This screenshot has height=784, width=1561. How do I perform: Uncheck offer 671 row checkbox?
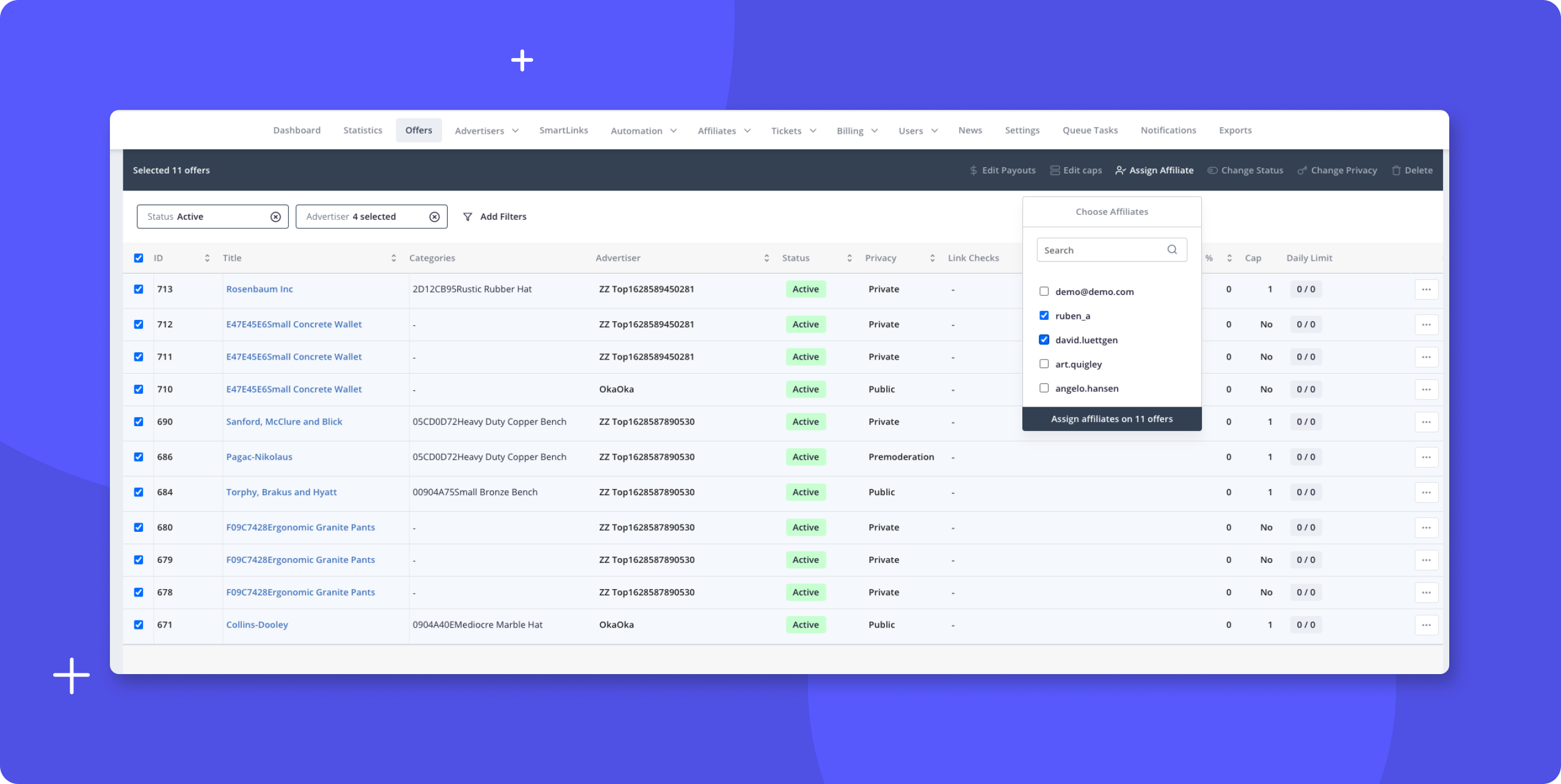(x=139, y=625)
